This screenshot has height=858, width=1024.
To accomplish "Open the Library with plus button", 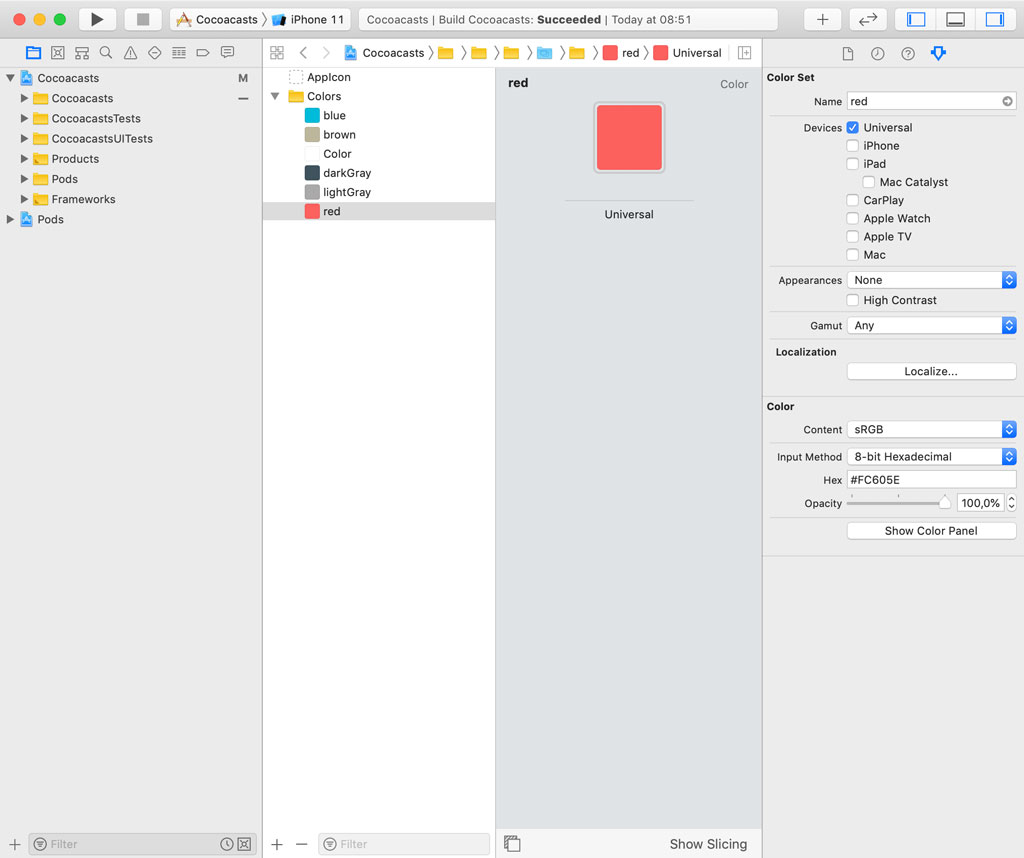I will coord(822,20).
